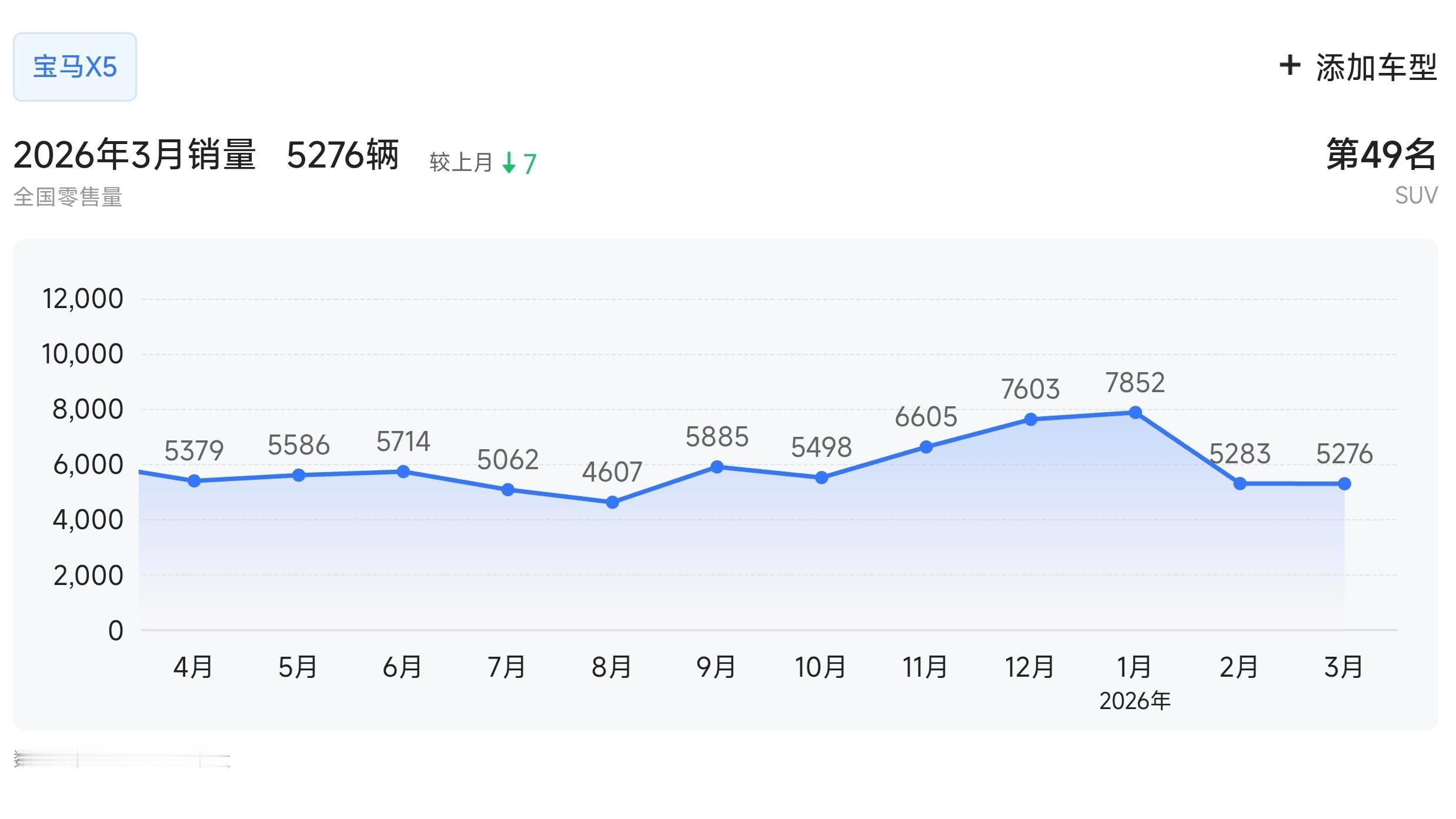Select the 宝马X5 model tag
This screenshot has height=819, width=1456.
[74, 66]
